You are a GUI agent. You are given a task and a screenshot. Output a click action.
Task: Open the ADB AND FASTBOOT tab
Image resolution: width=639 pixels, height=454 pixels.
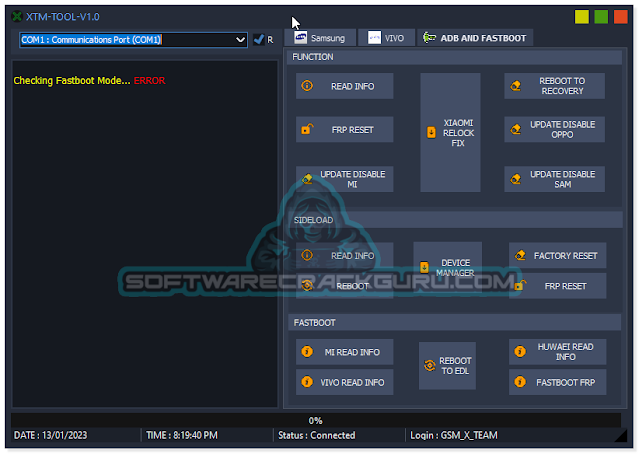click(475, 38)
